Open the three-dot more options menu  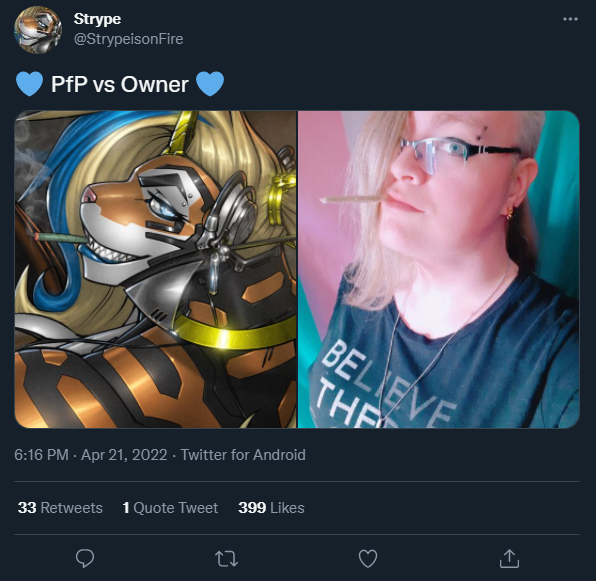[570, 19]
